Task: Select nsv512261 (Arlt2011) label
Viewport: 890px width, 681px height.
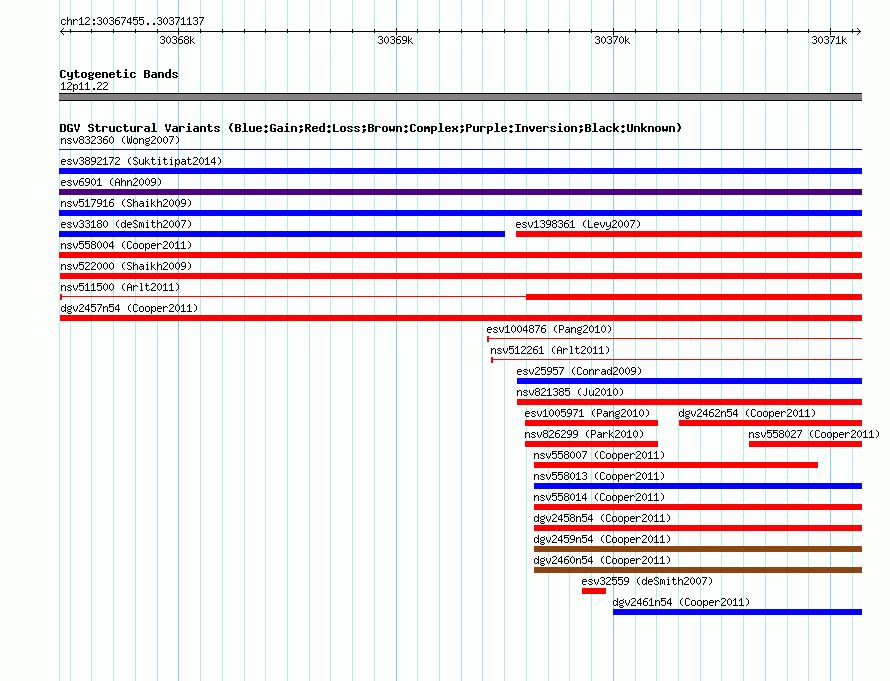Action: pos(550,350)
